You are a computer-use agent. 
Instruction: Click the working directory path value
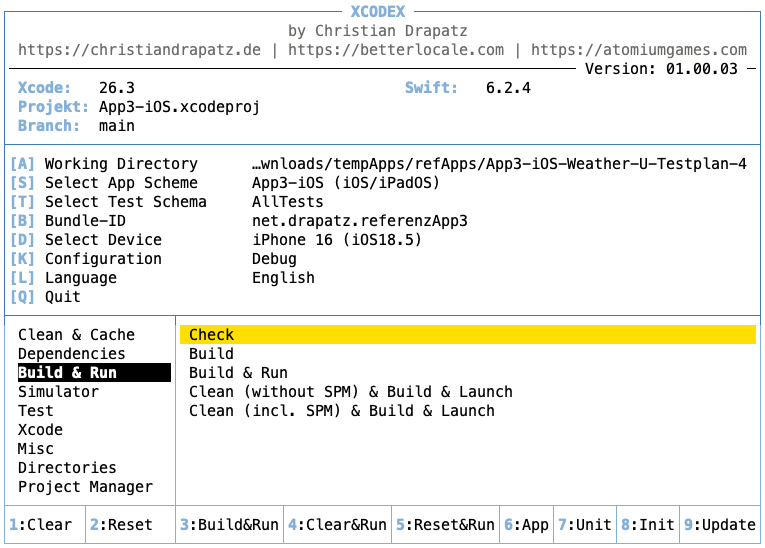[x=499, y=164]
